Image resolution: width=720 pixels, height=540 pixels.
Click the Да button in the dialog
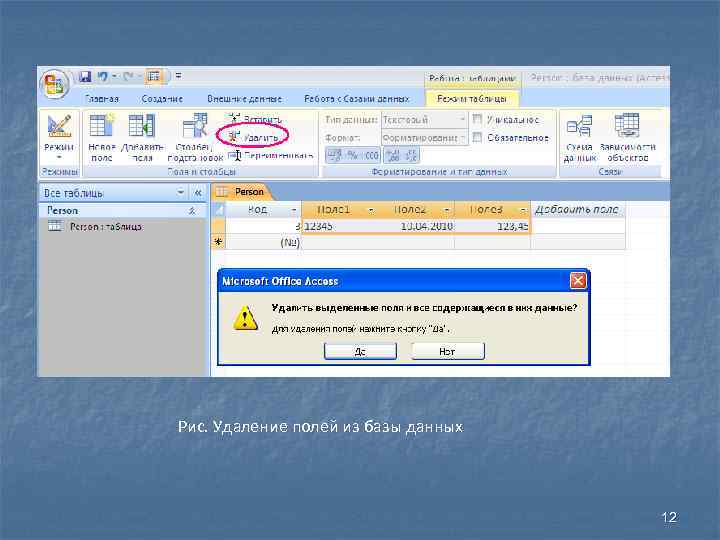pos(360,351)
